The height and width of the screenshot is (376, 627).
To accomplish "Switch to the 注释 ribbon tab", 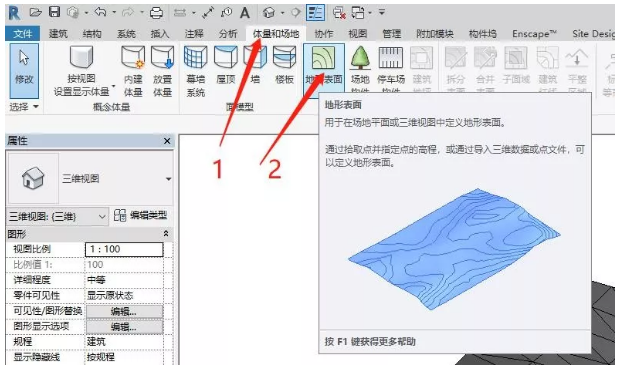I will 194,34.
